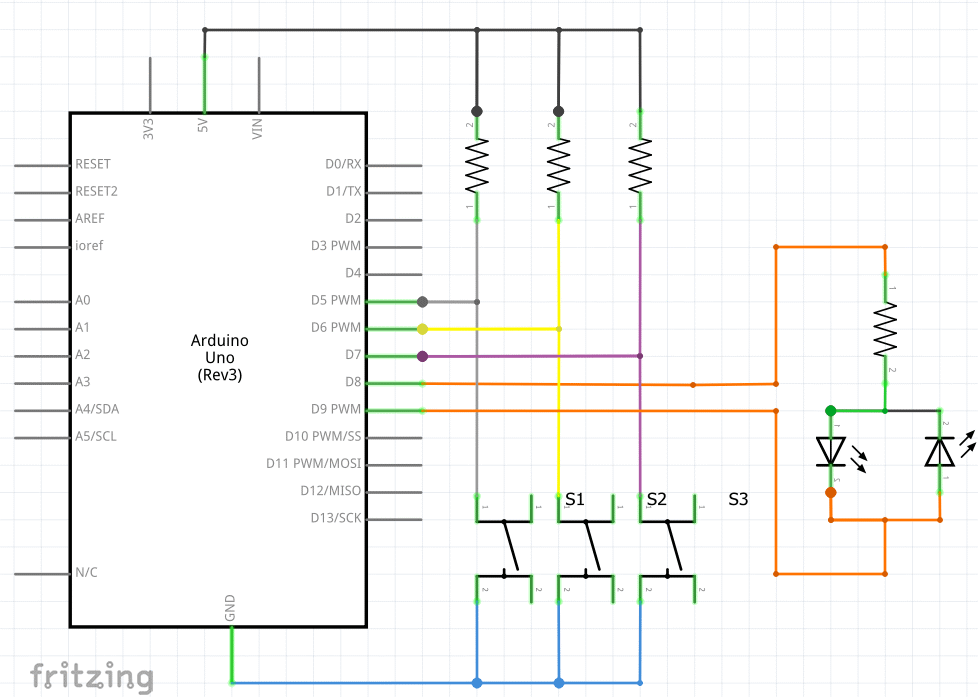
Task: Click the D8 pin label
Action: (354, 381)
